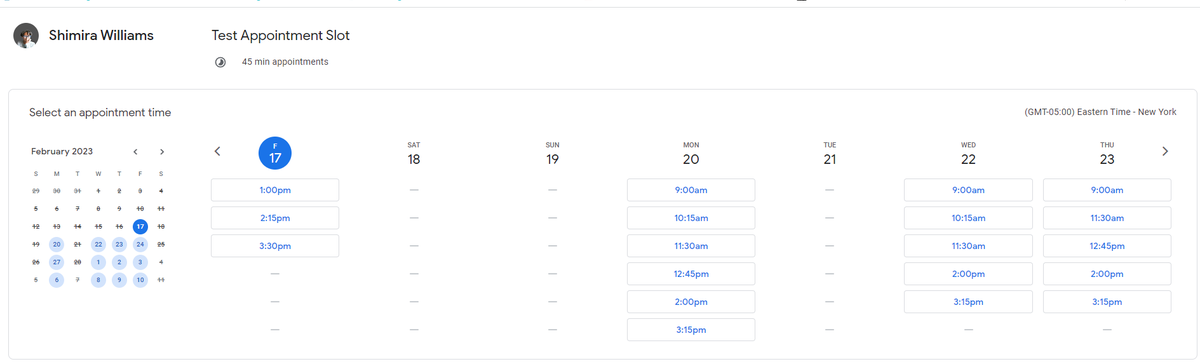Click the 45 min appointments text
The width and height of the screenshot is (1200, 364).
pyautogui.click(x=285, y=62)
